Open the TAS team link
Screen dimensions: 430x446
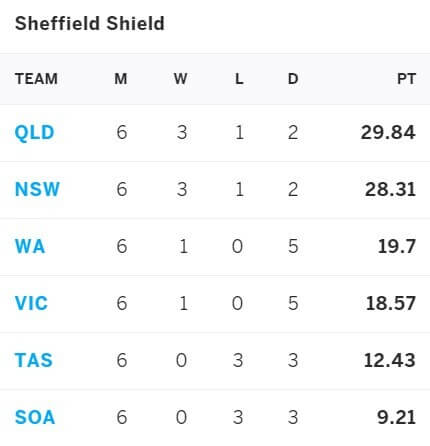34,360
